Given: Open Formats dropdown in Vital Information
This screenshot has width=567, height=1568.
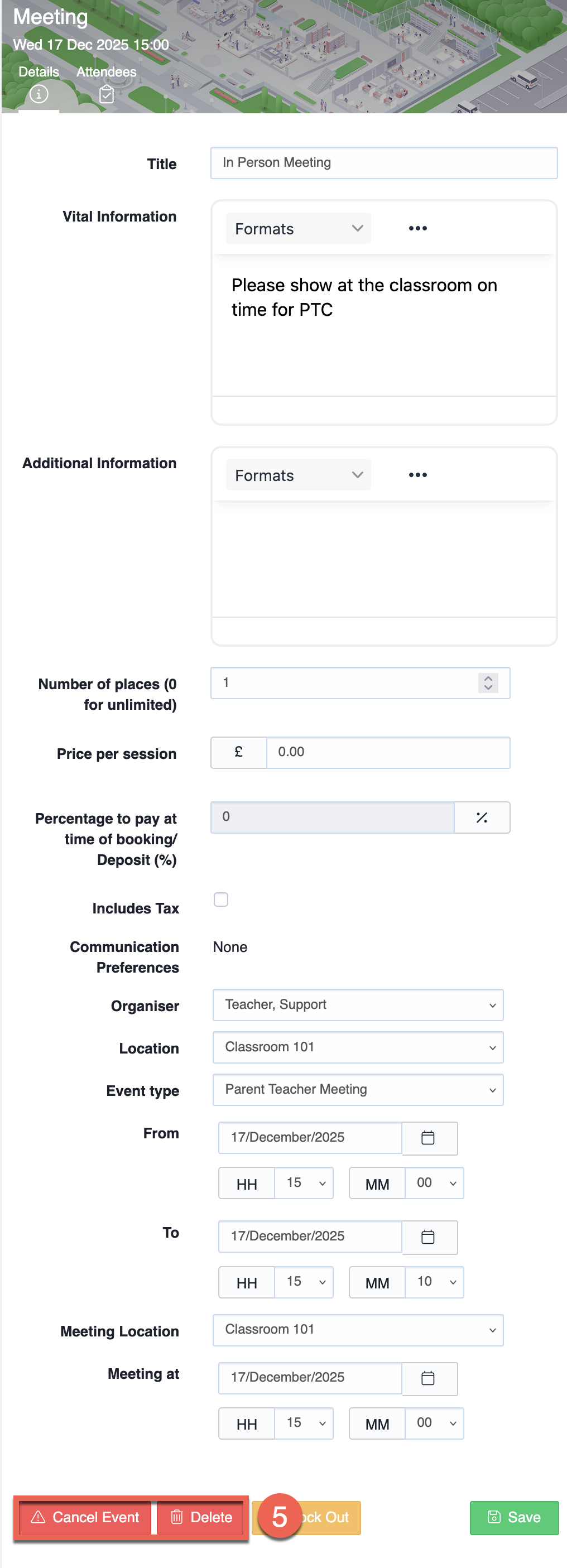Looking at the screenshot, I should tap(298, 229).
